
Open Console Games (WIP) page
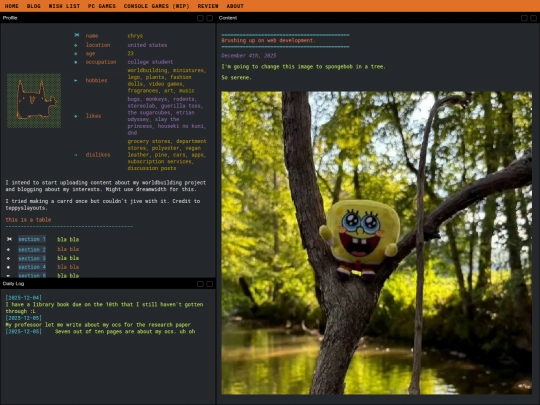pos(156,6)
